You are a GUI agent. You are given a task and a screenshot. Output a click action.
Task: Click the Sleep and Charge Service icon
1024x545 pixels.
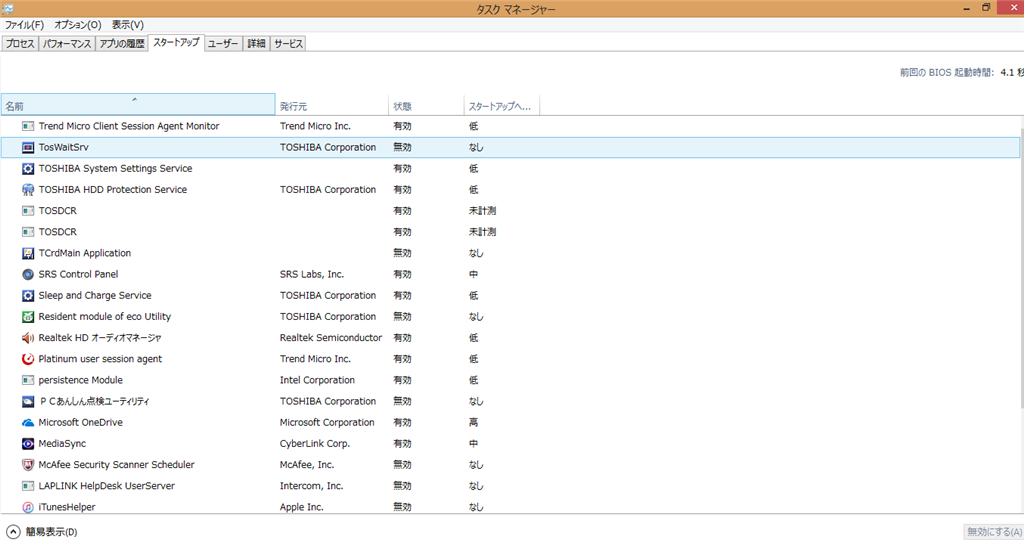click(27, 296)
